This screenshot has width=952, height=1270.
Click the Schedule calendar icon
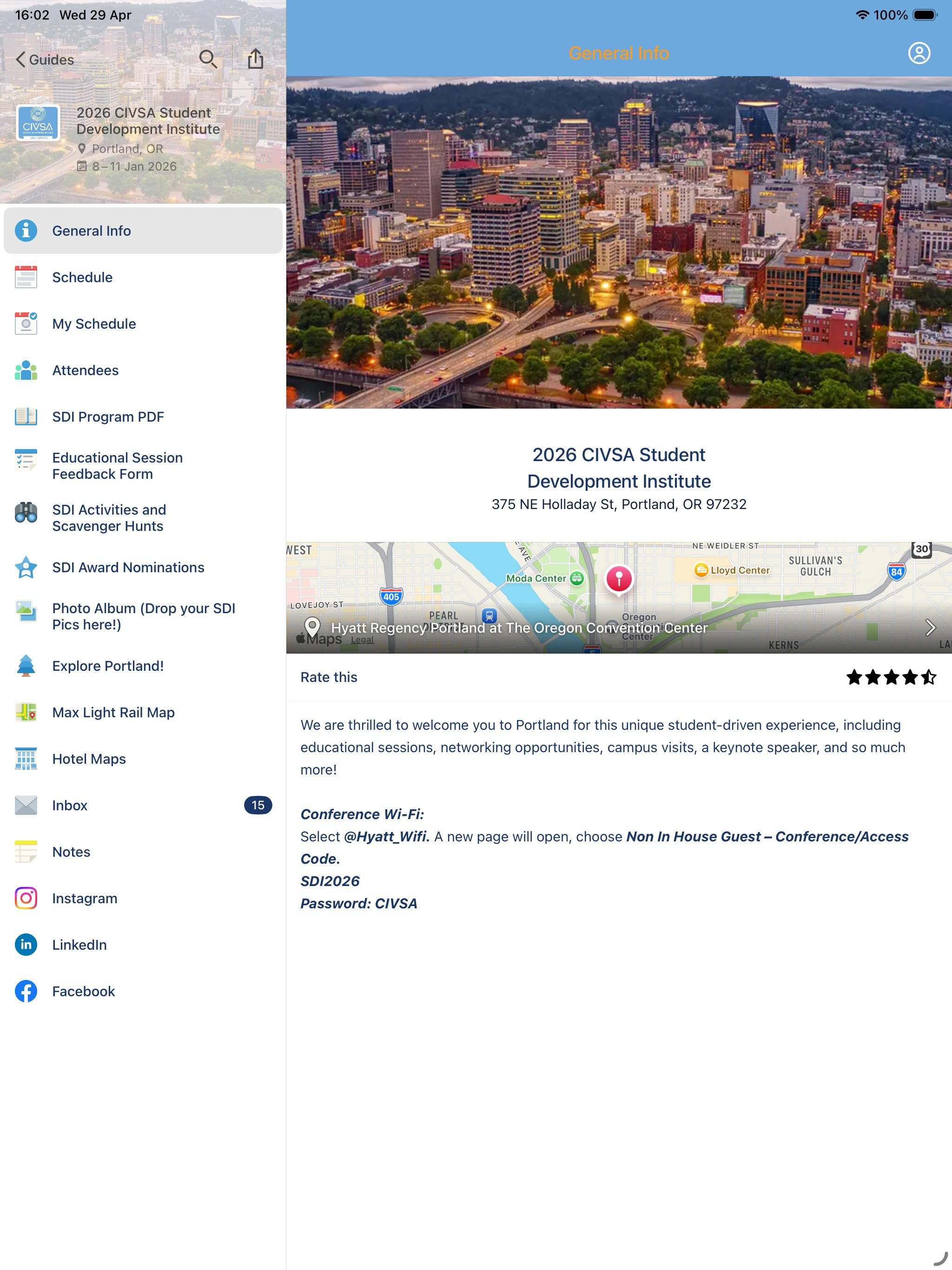[26, 278]
